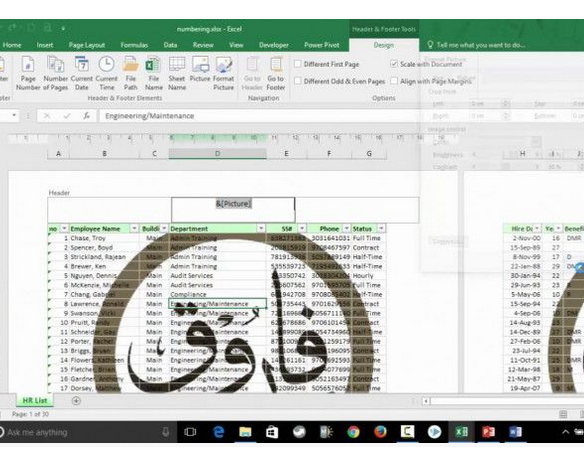Open Word from taskbar
Viewport: 584px width, 449px height.
coord(515,432)
